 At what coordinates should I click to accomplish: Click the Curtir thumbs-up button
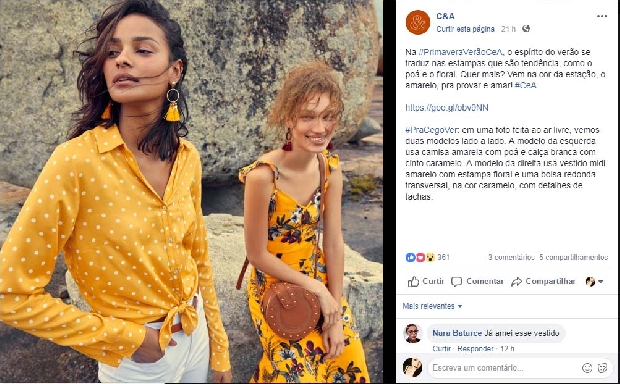(425, 281)
